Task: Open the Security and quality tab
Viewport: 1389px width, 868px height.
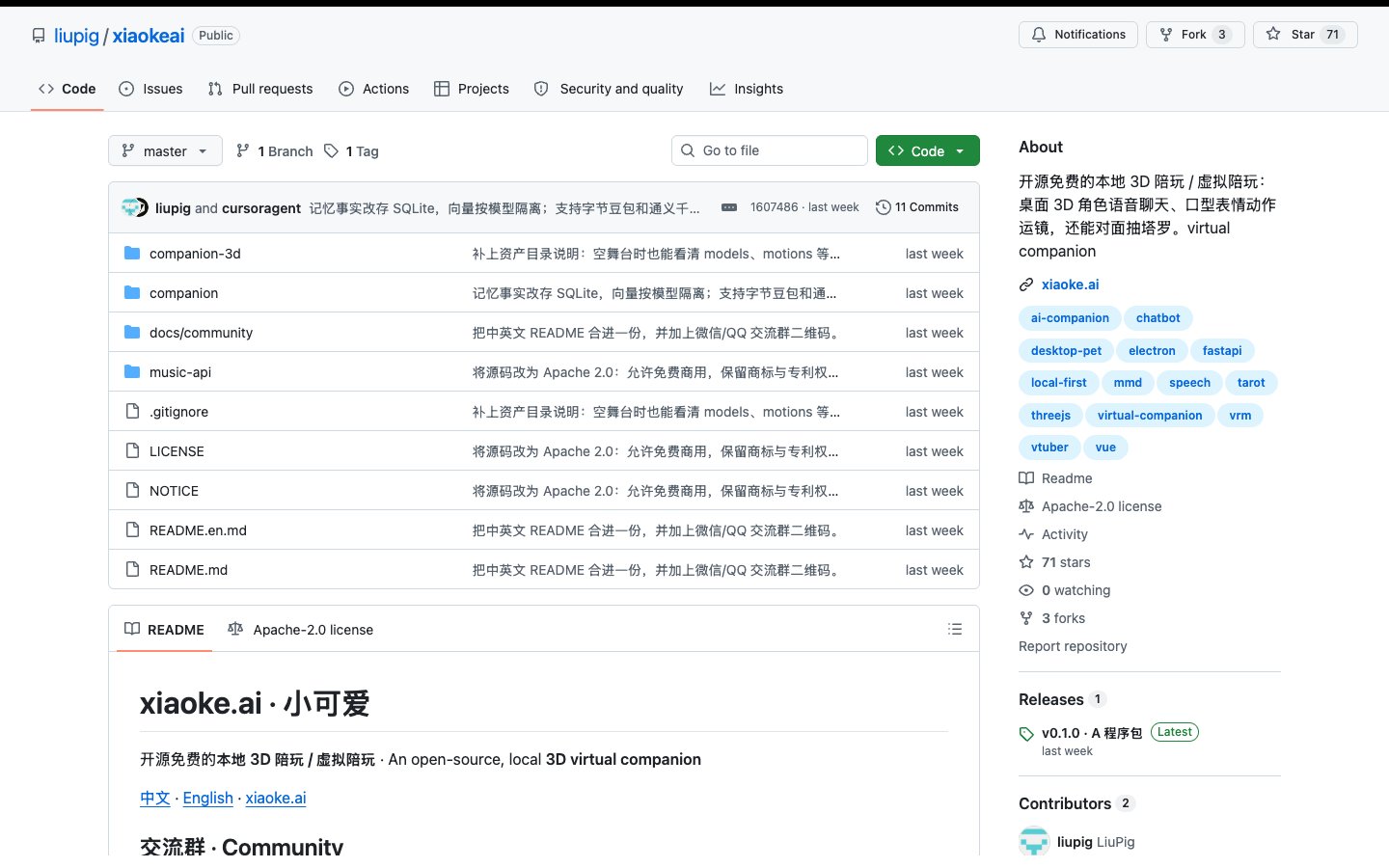Action: (x=609, y=89)
